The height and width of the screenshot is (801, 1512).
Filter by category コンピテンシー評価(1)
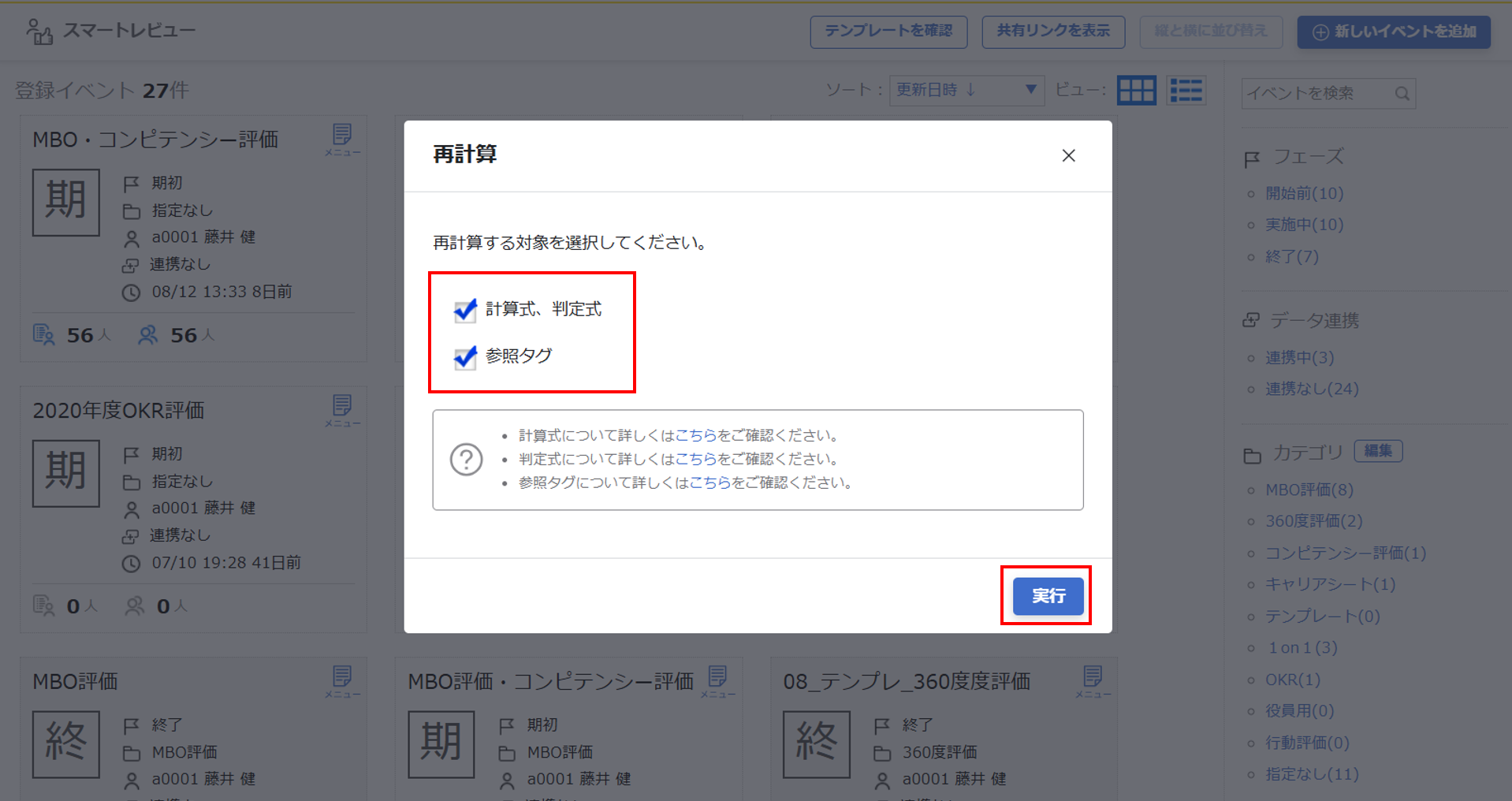click(1346, 553)
